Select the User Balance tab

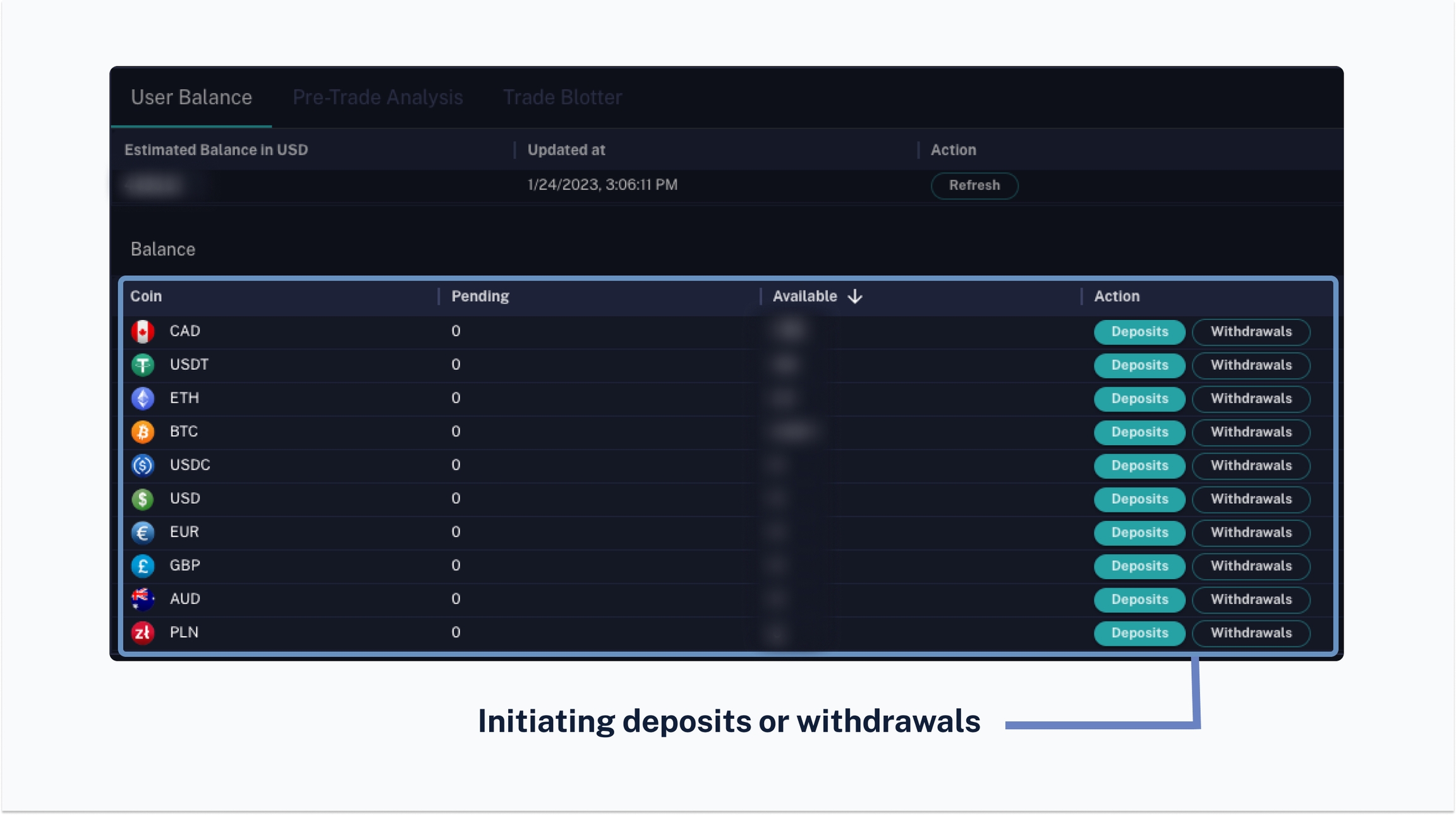point(191,97)
